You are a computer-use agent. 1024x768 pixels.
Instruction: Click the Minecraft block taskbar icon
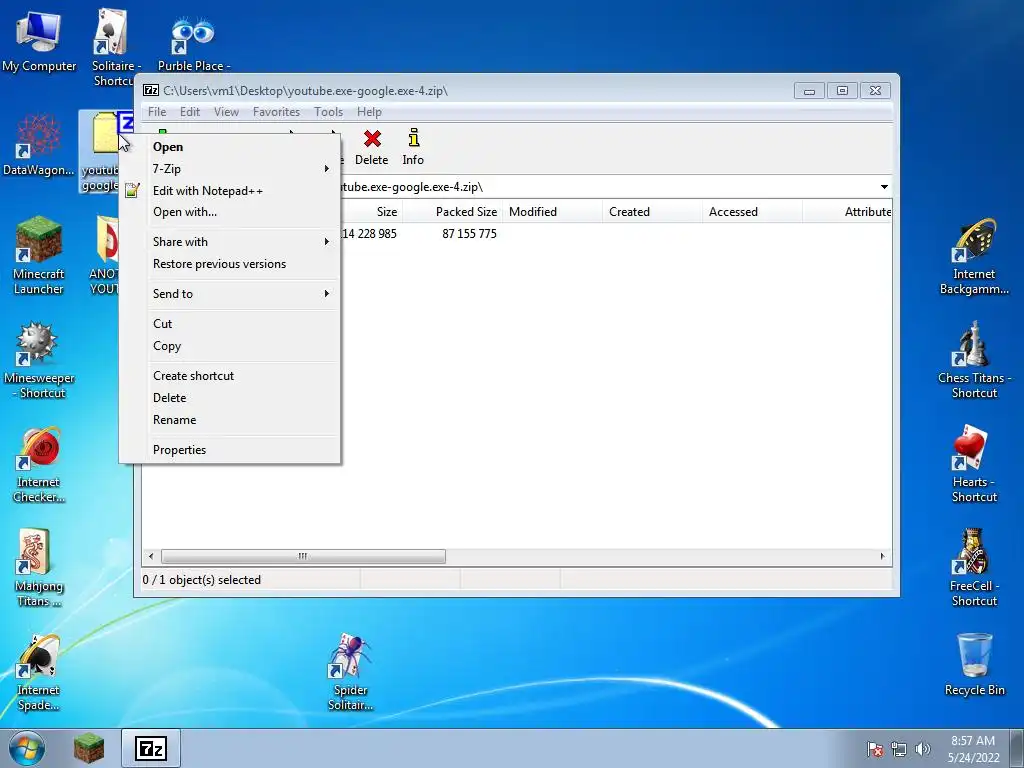point(88,748)
